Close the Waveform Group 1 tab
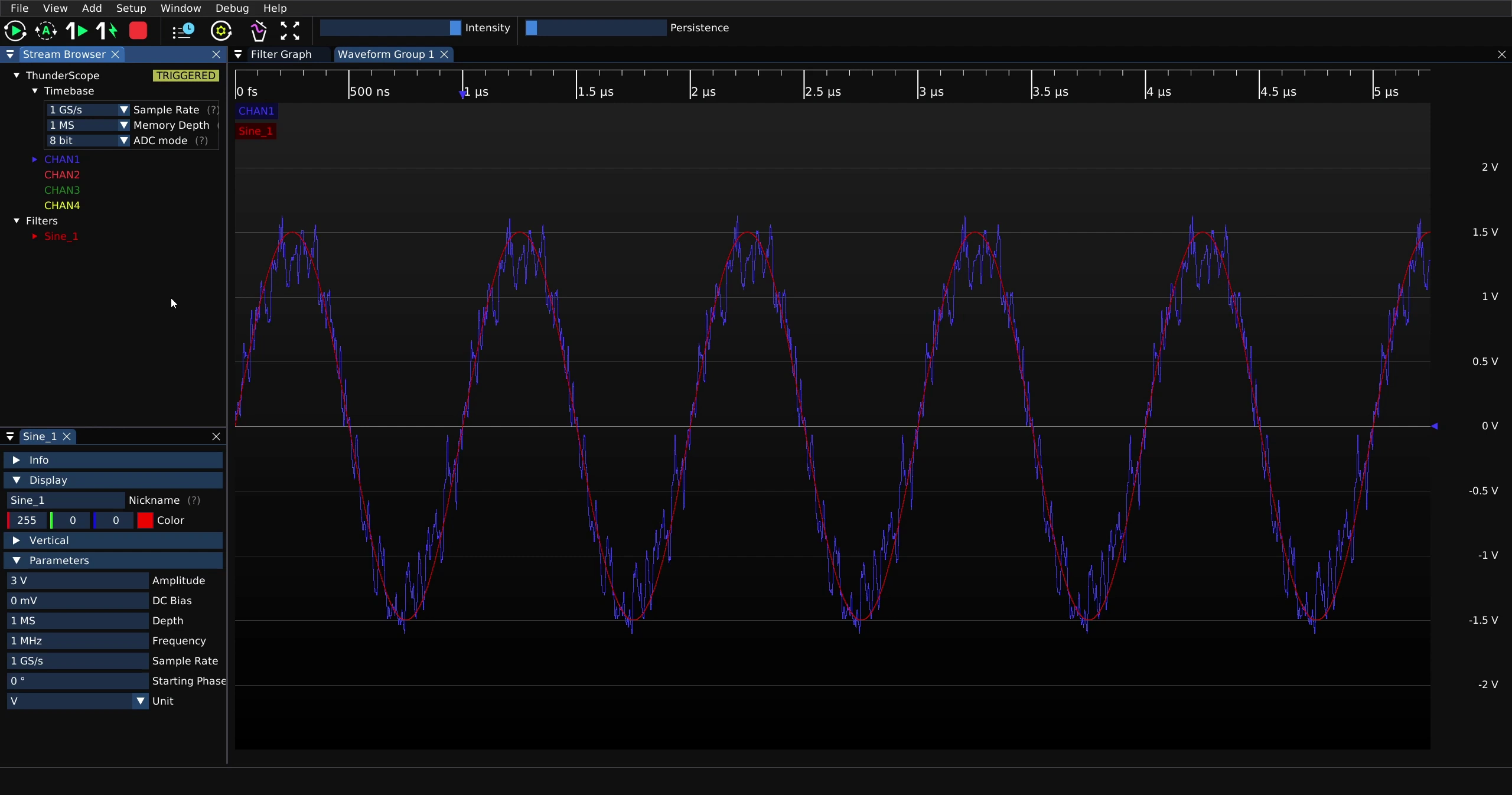Viewport: 1512px width, 795px height. [445, 54]
